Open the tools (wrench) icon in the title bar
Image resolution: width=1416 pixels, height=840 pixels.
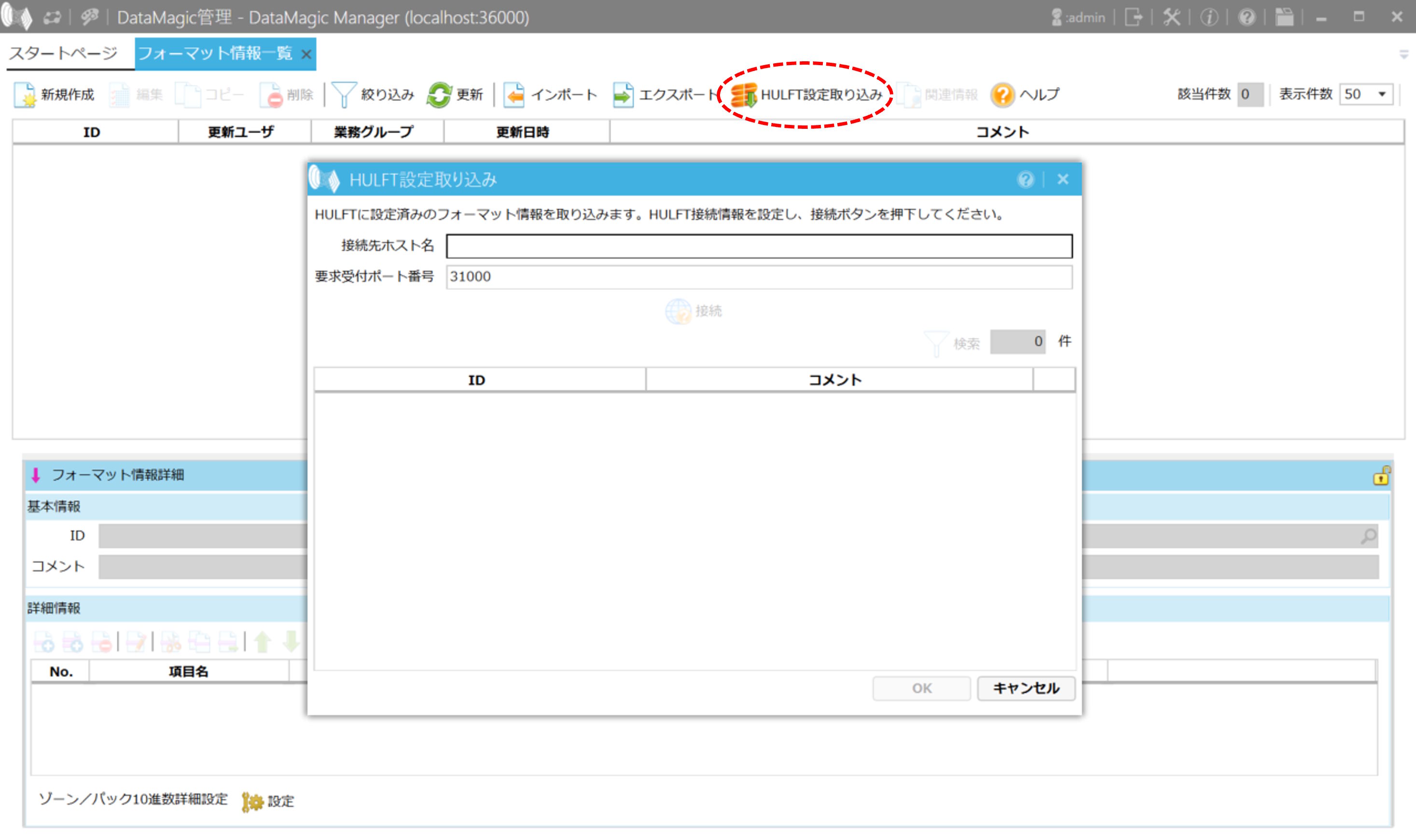point(1172,17)
